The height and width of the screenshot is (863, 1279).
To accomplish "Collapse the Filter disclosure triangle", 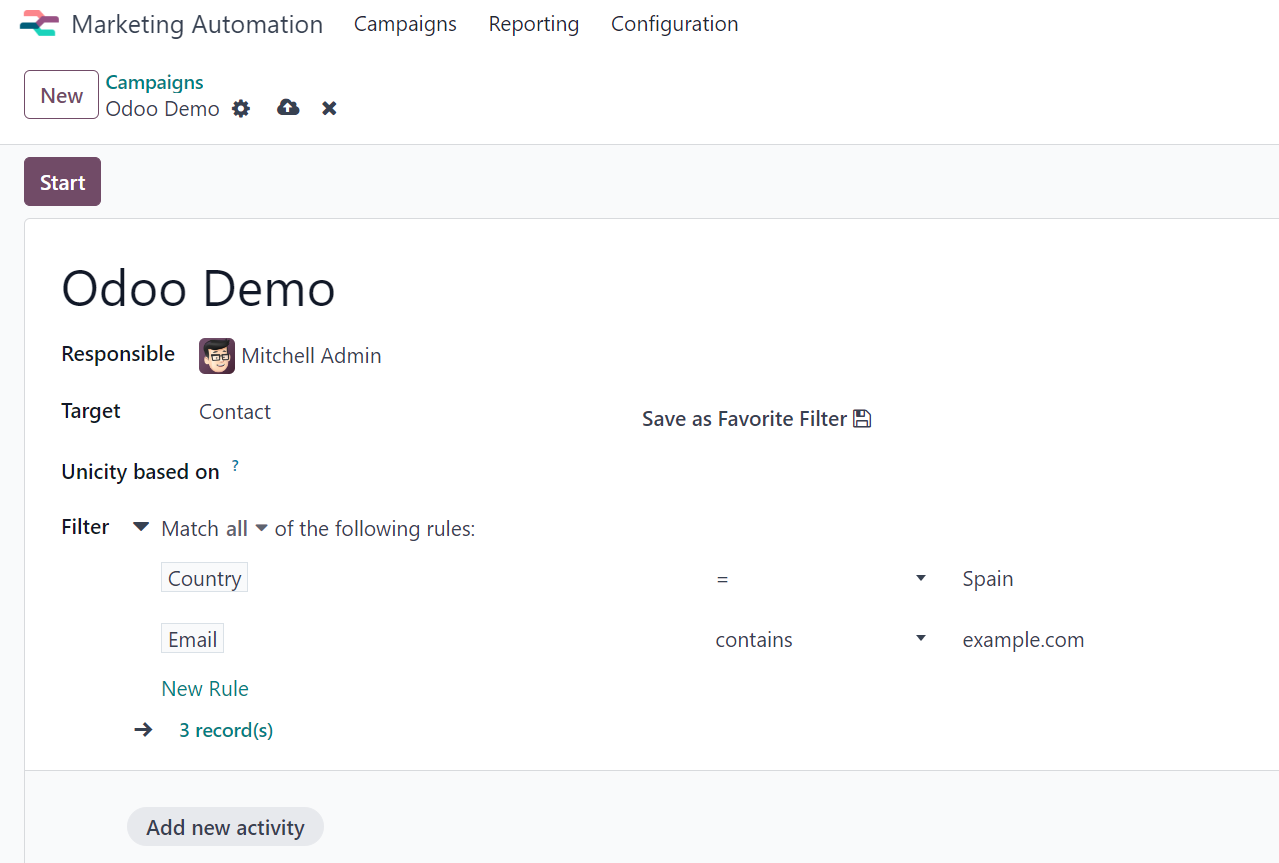I will 141,527.
